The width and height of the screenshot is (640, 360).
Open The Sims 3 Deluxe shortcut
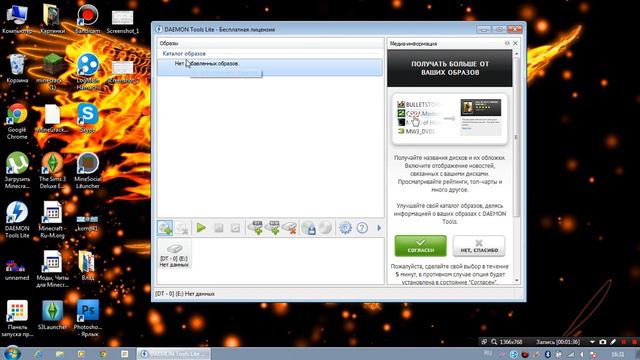pos(52,171)
